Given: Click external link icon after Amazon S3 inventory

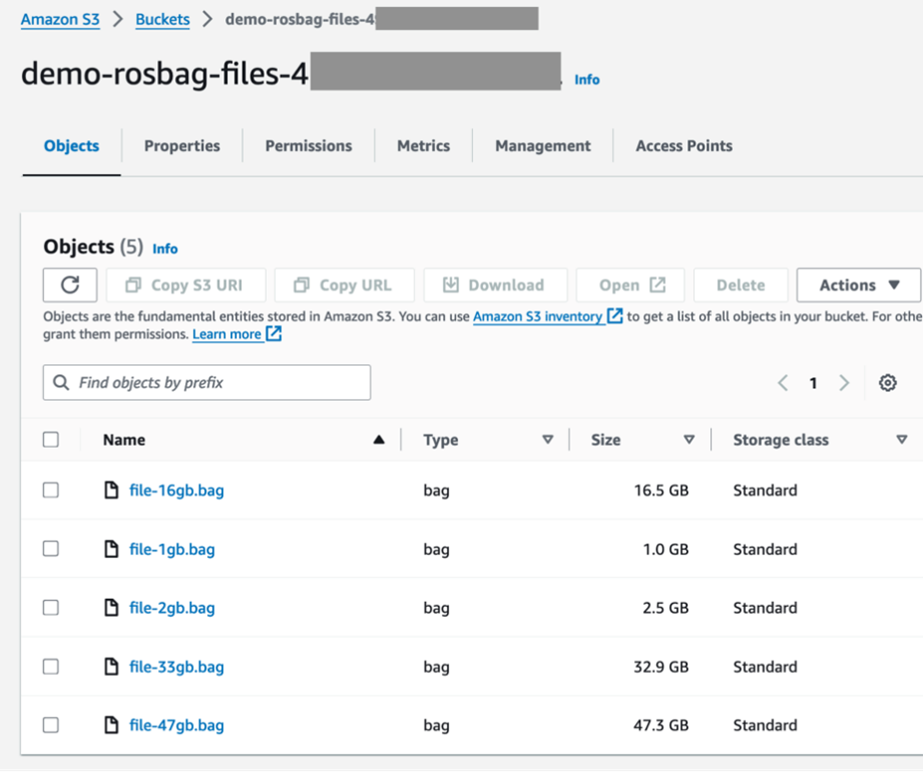Looking at the screenshot, I should tap(615, 316).
